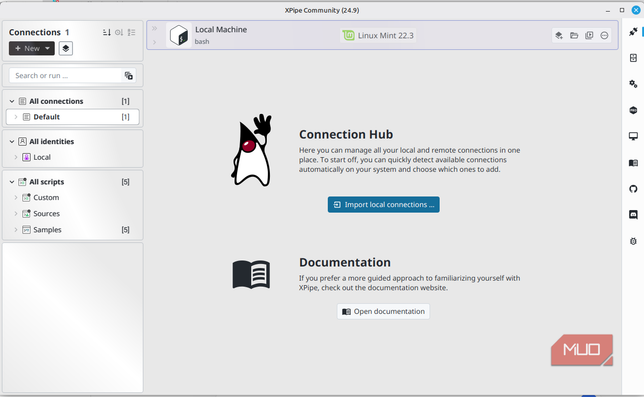
Task: Click the circled minus more icon on Local Machine
Action: [604, 35]
